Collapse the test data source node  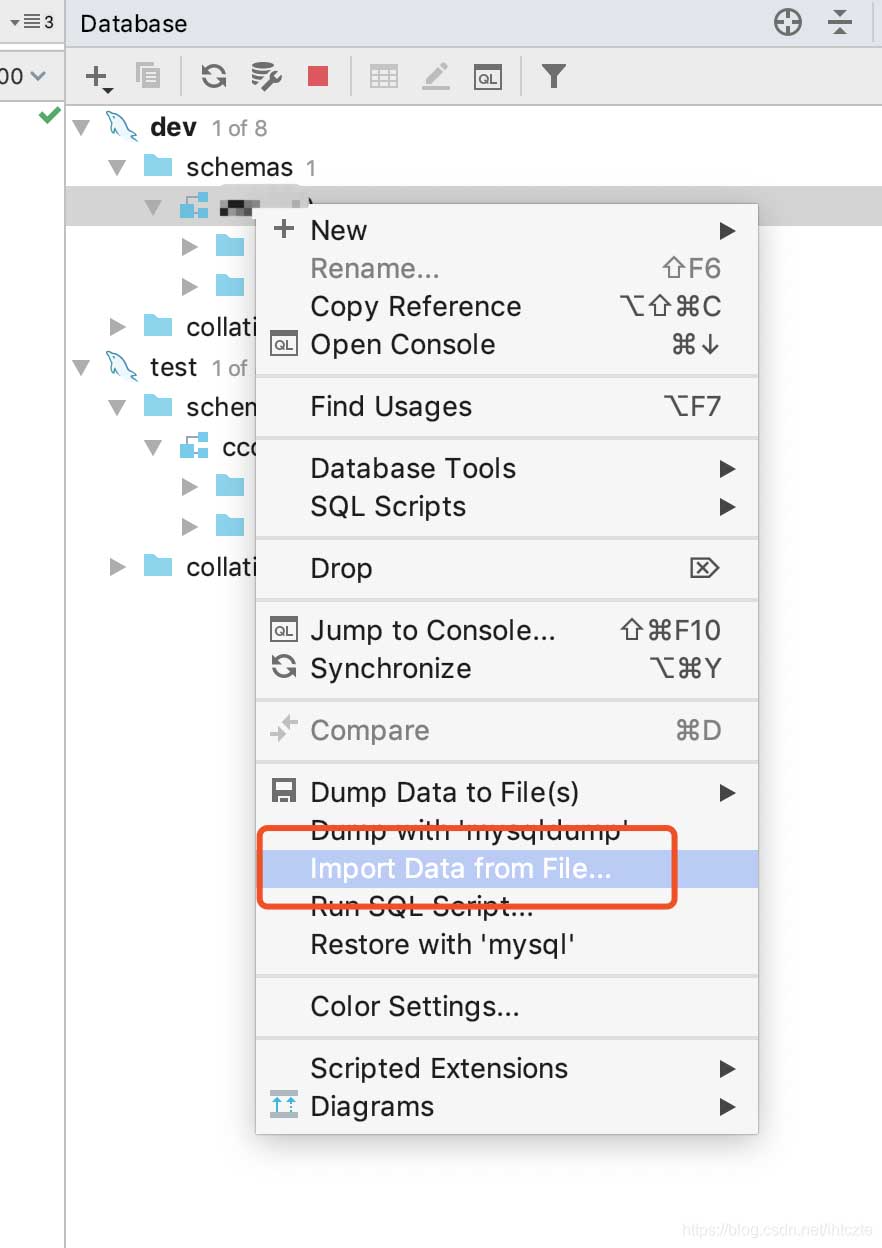(82, 367)
